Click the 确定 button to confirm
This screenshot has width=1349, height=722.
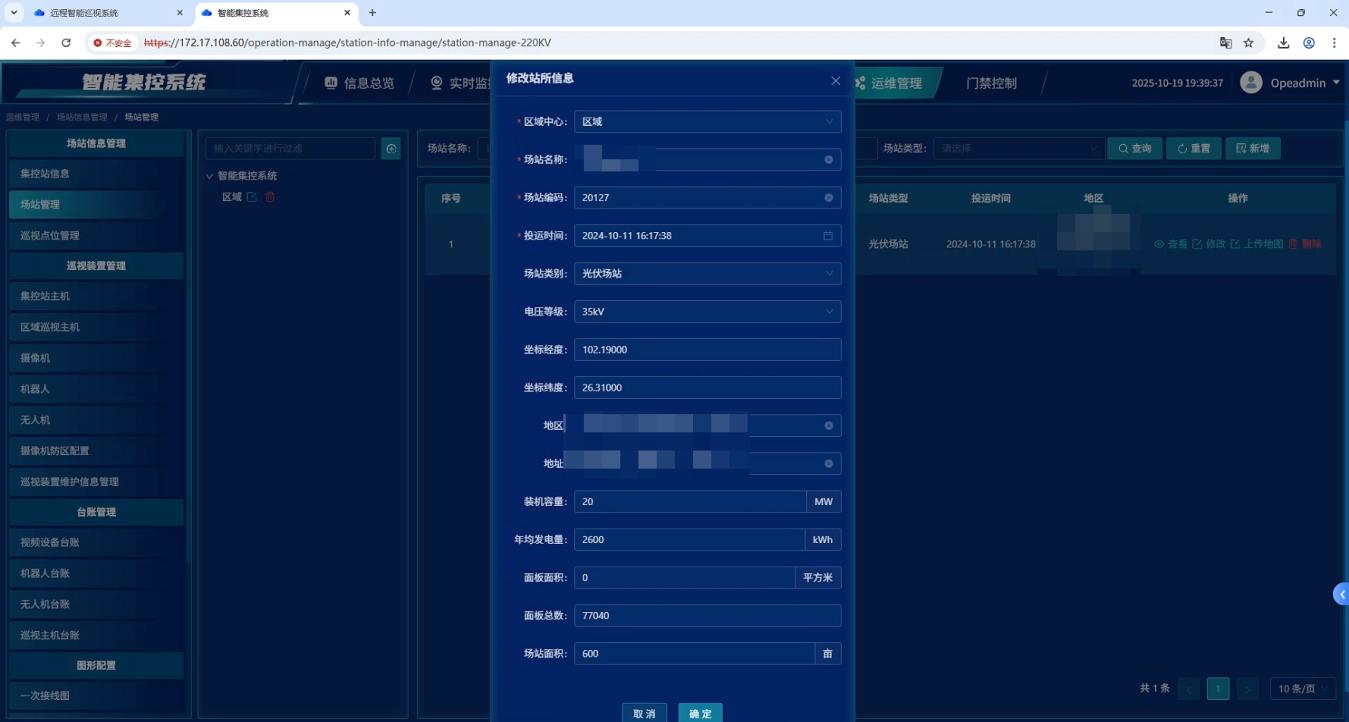[x=700, y=713]
